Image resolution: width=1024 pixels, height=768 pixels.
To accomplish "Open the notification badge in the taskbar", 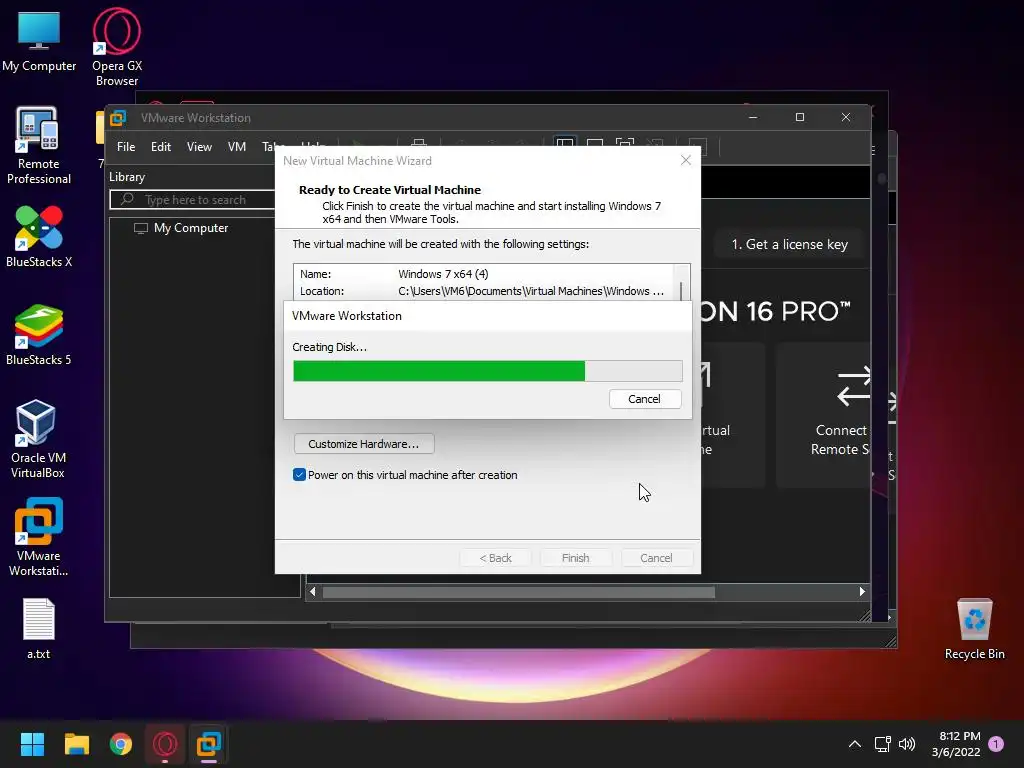I will click(996, 744).
